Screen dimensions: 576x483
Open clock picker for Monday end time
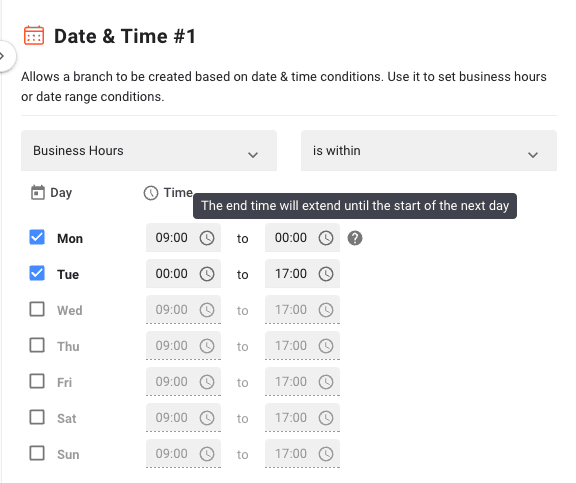pos(326,238)
